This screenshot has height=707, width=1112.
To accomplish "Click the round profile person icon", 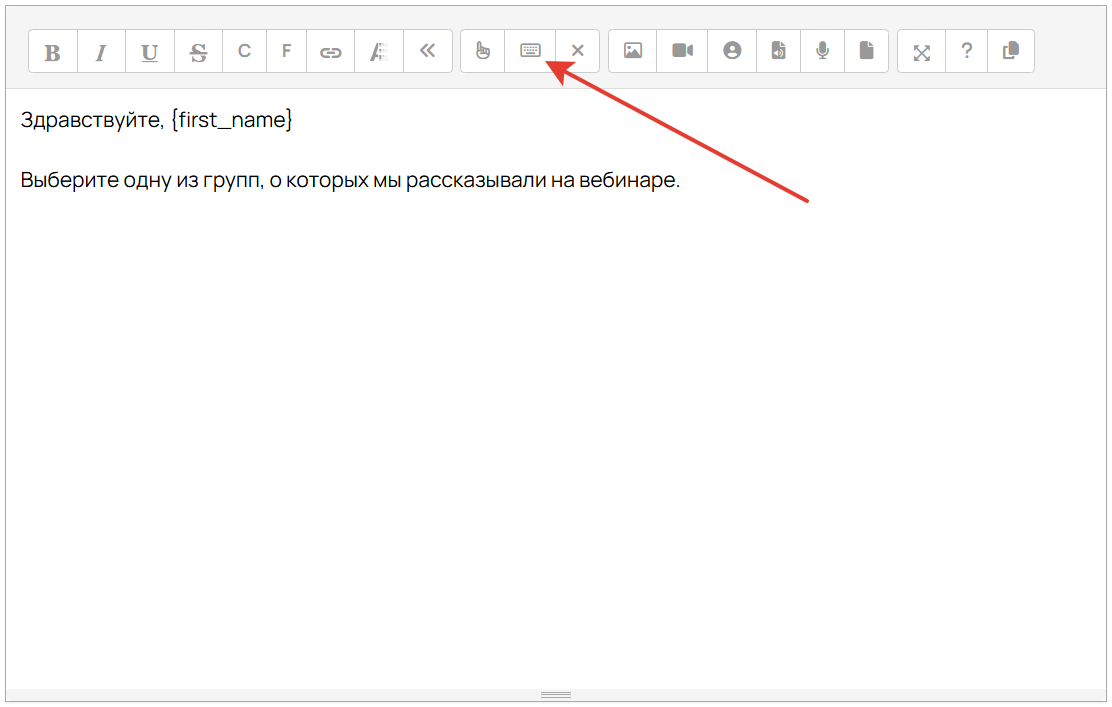I will pyautogui.click(x=732, y=51).
